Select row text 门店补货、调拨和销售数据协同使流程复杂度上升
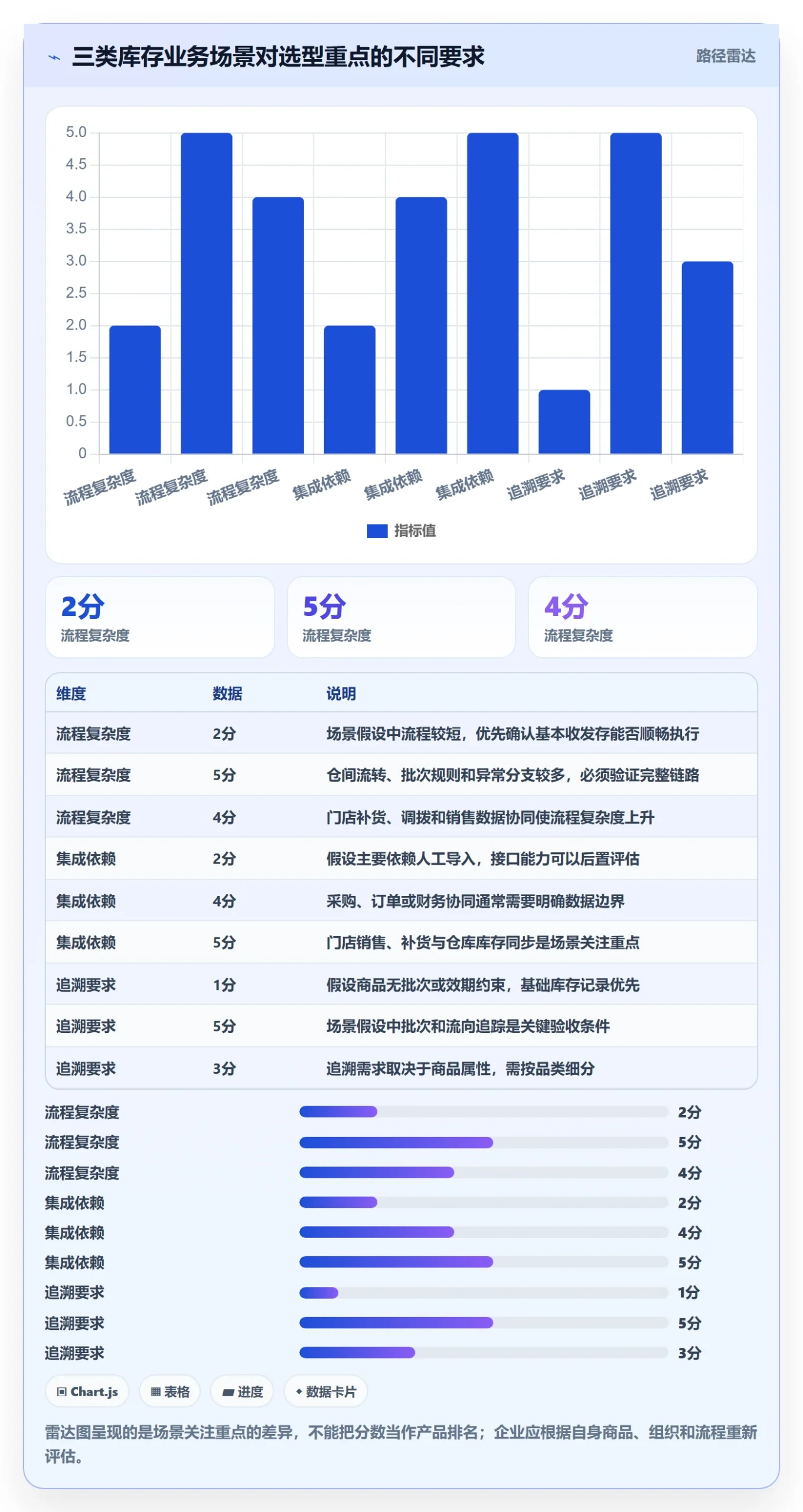 click(x=490, y=817)
